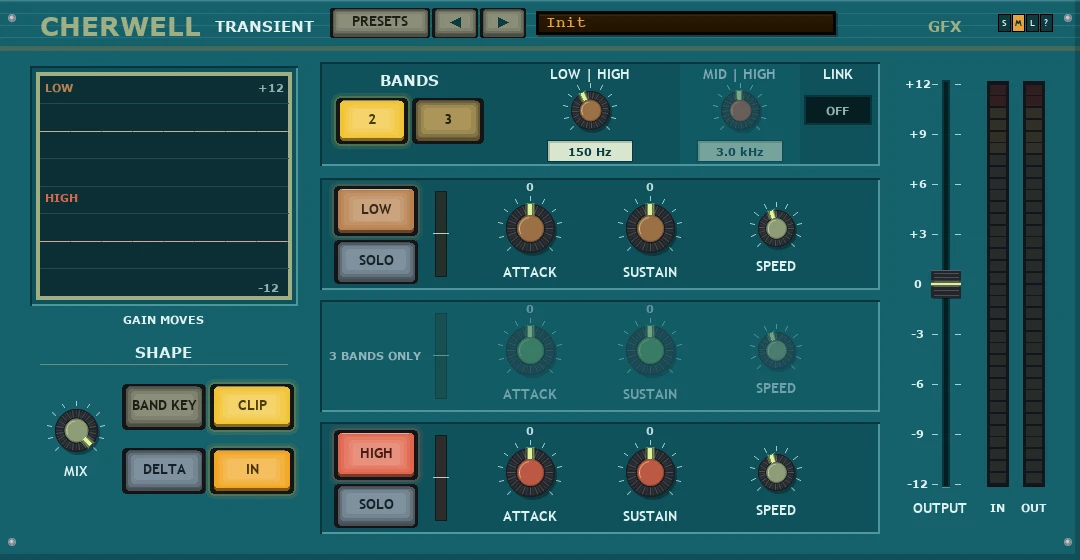The height and width of the screenshot is (560, 1080).
Task: Solo the LOW band
Action: tap(376, 260)
